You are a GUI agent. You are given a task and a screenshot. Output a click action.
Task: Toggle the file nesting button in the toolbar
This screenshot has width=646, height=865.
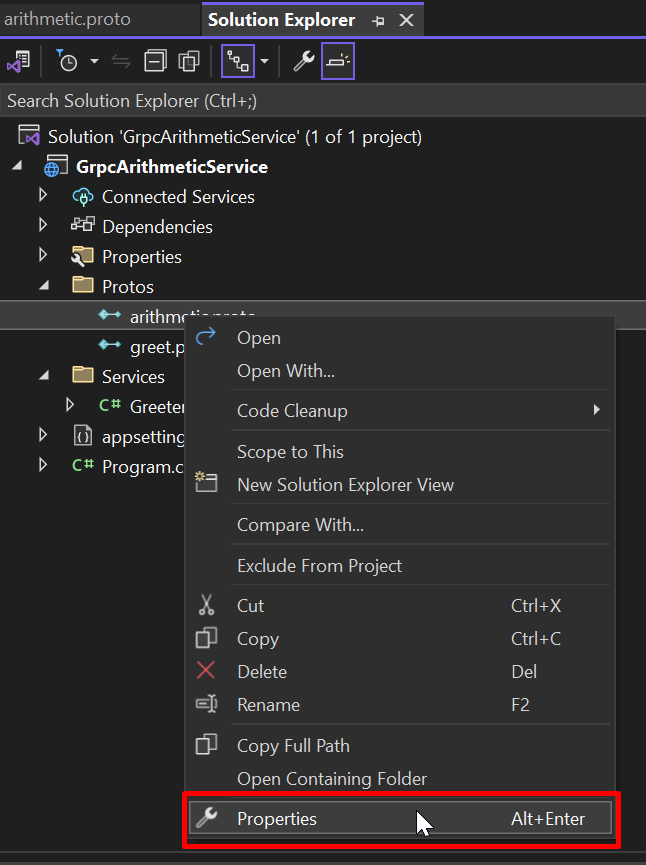tap(238, 62)
